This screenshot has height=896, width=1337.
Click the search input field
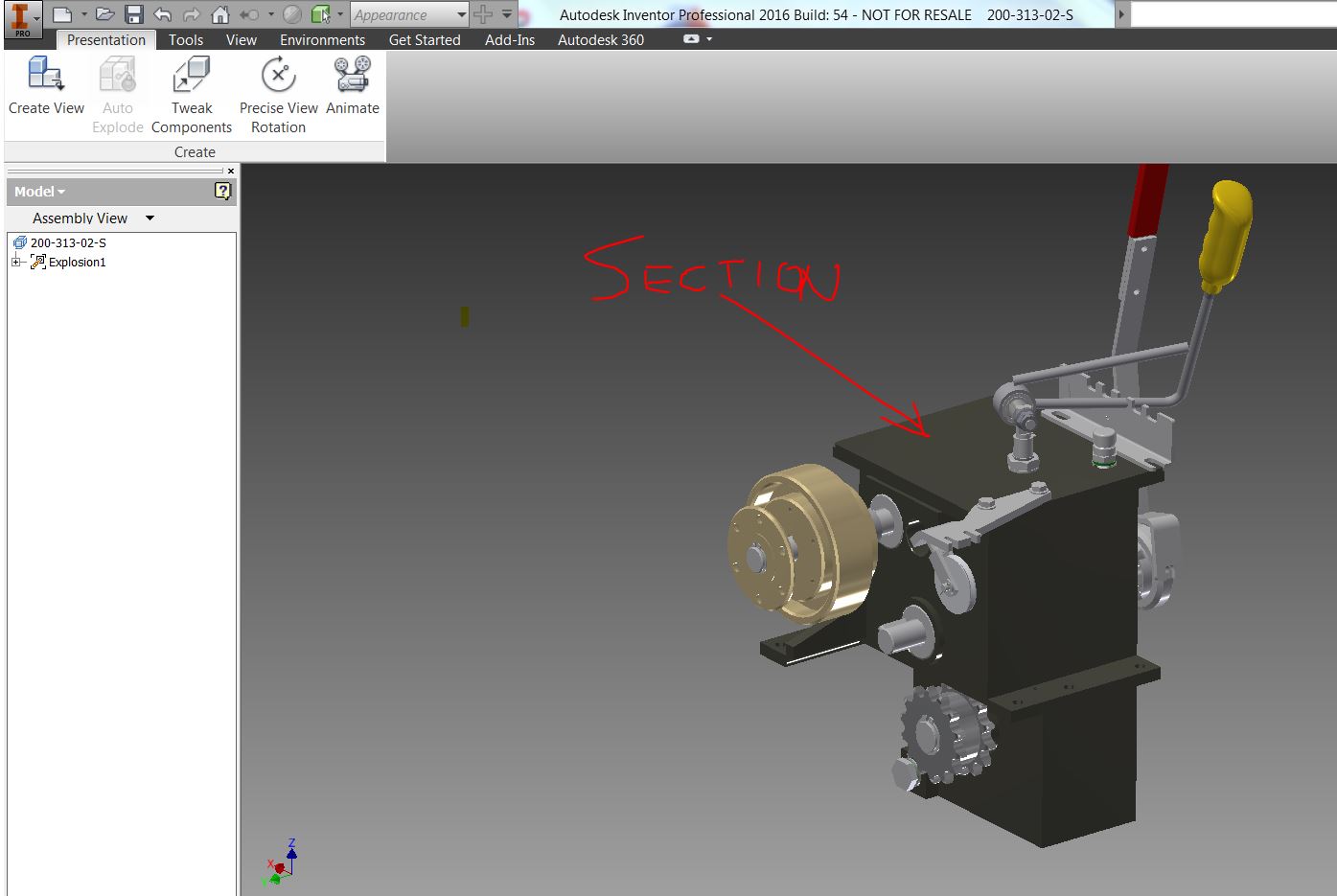(x=1234, y=14)
